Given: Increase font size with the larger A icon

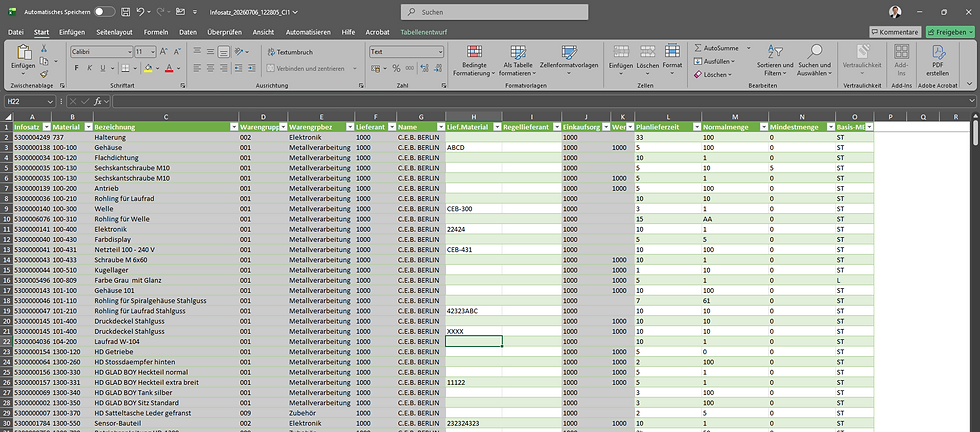Looking at the screenshot, I should (163, 52).
